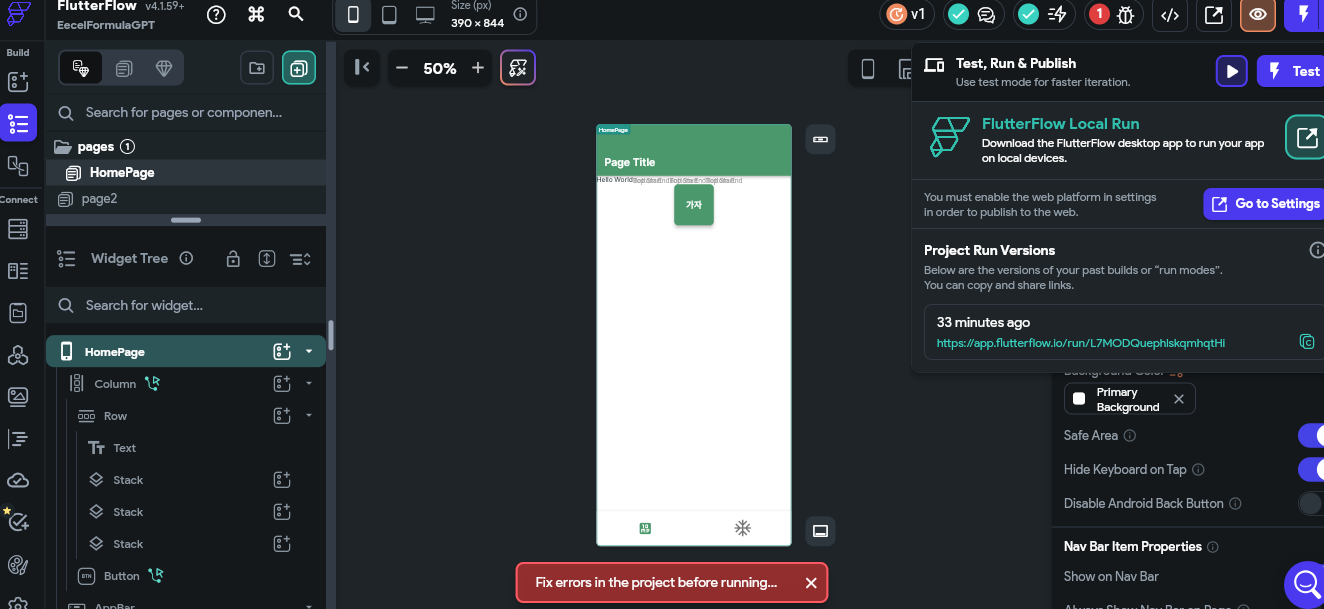Dismiss the Fix errors notification
Image resolution: width=1324 pixels, height=609 pixels.
point(811,583)
